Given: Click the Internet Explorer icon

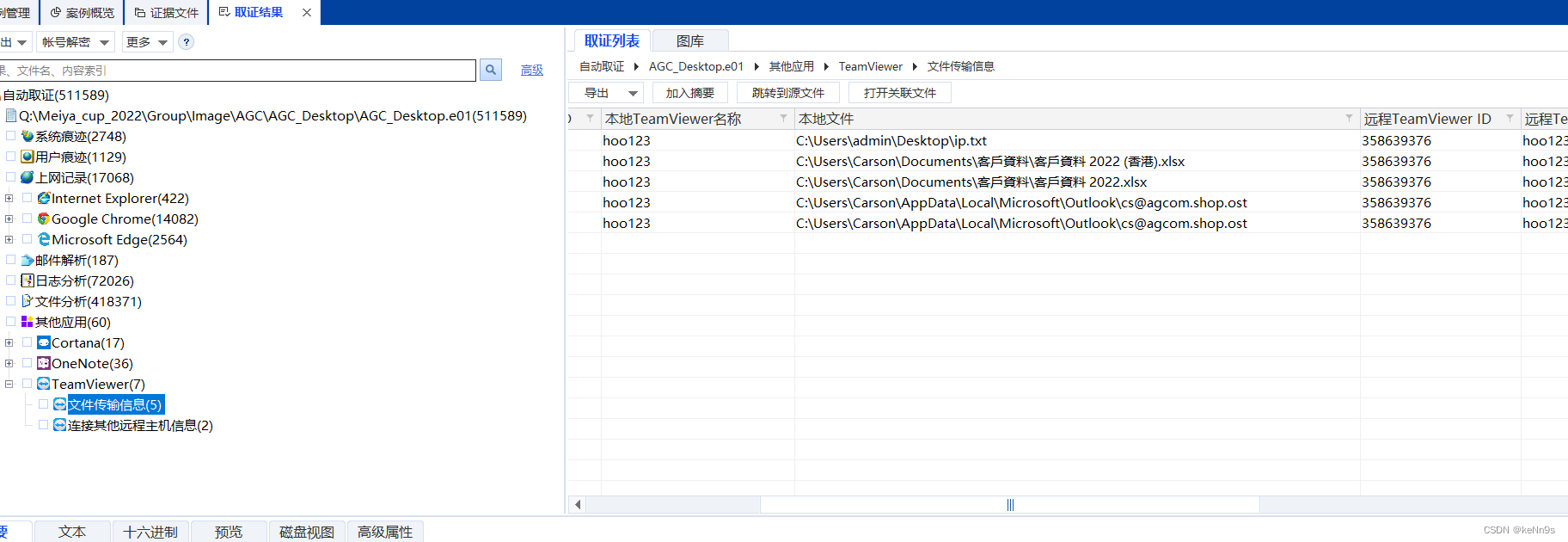Looking at the screenshot, I should point(44,198).
